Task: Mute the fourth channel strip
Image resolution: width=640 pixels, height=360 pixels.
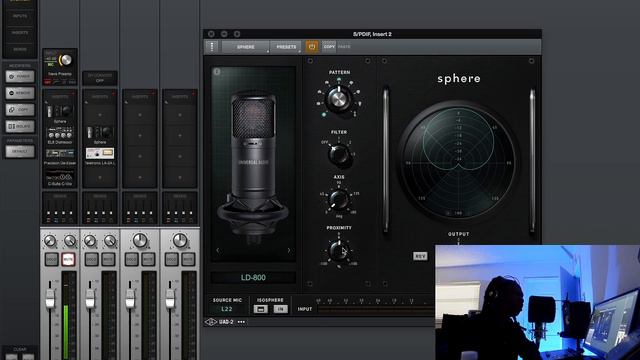Action: click(188, 260)
